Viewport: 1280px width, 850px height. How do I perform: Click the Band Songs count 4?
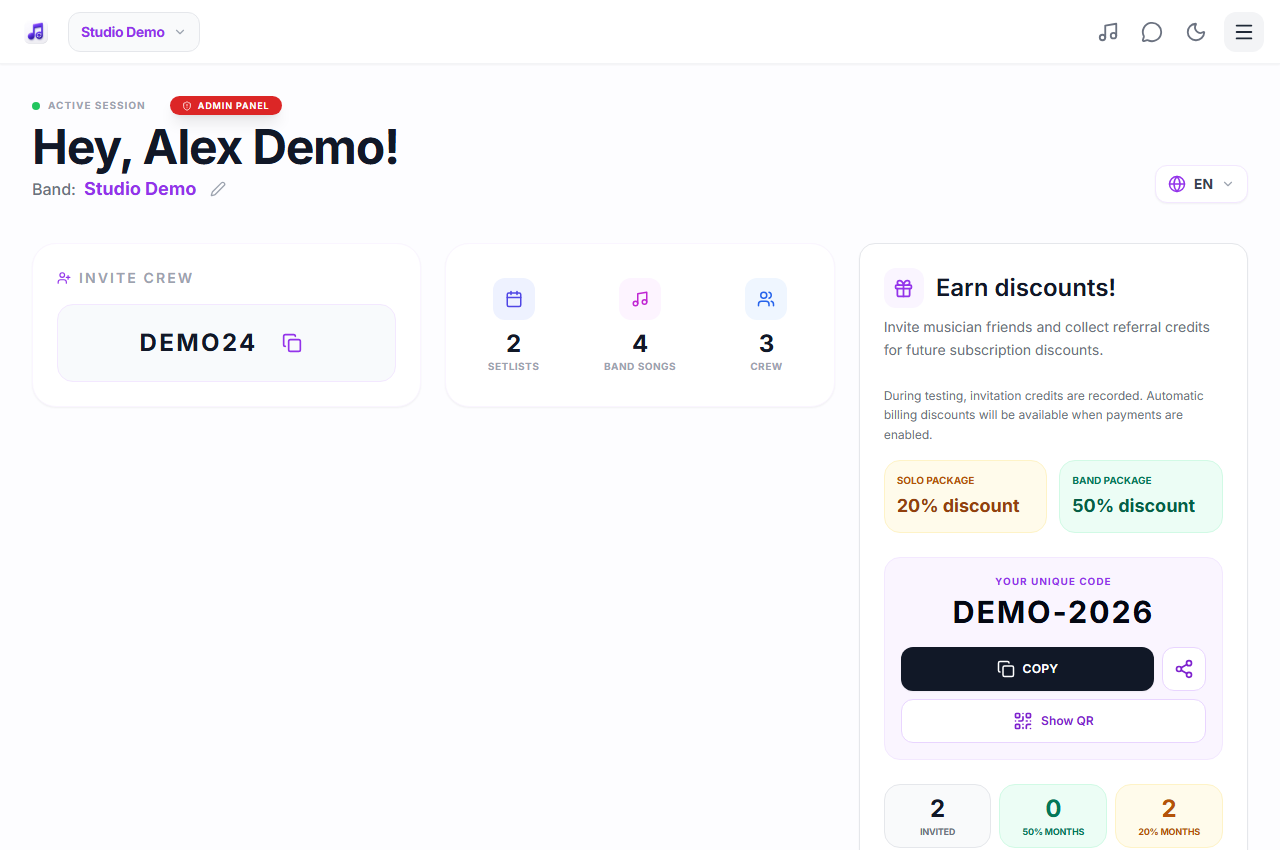[640, 344]
